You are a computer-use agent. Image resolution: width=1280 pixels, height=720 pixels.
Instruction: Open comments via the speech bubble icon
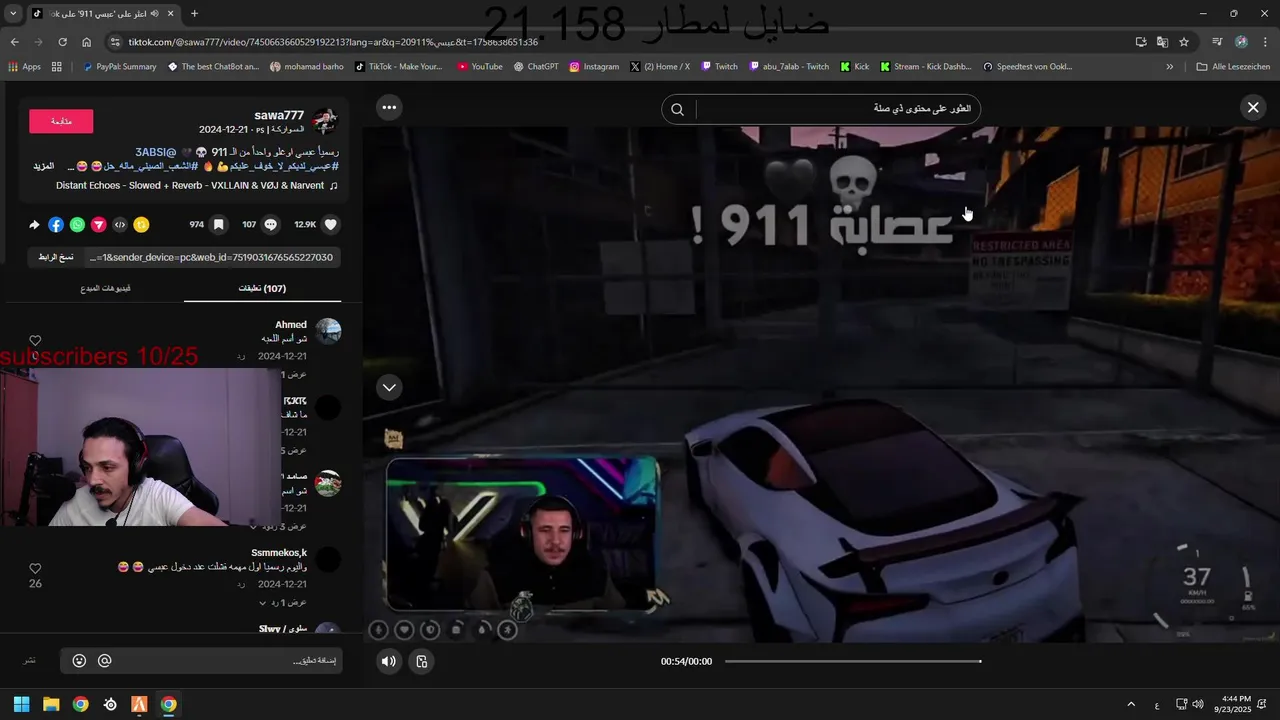(270, 225)
